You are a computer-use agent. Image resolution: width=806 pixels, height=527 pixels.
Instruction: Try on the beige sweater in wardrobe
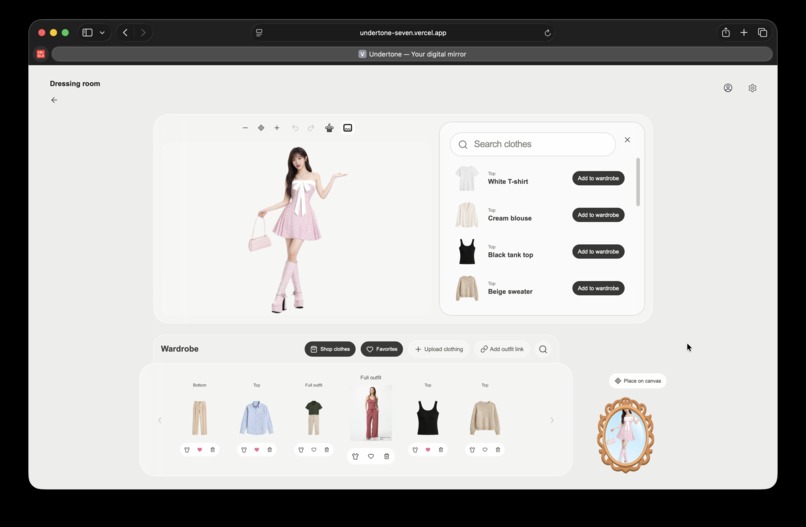point(472,450)
